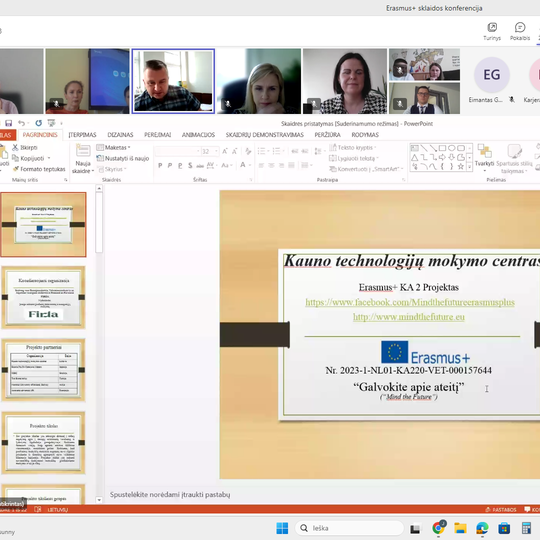540x540 pixels.
Task: Increase the font size
Action: pos(225,151)
